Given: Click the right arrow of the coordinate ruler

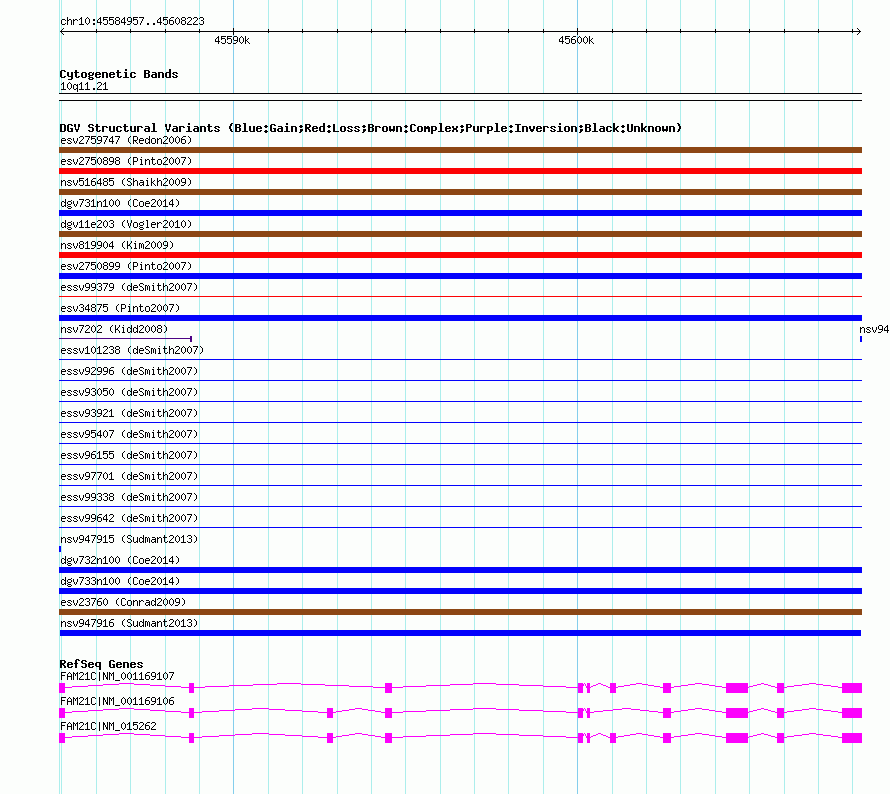Looking at the screenshot, I should coord(858,32).
